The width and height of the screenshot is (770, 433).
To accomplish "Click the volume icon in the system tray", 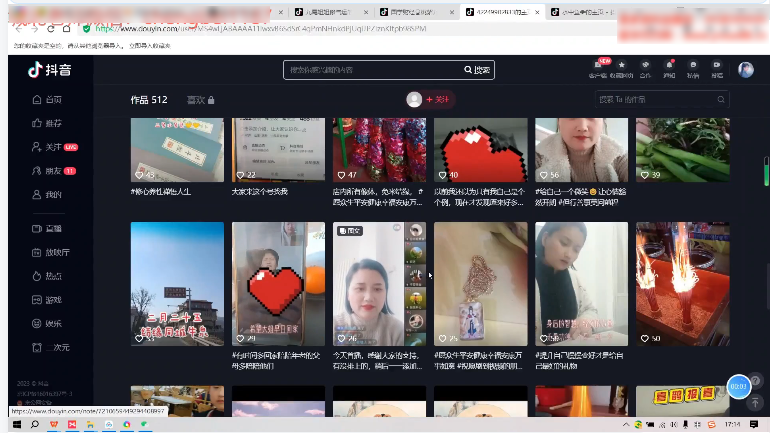I will click(x=674, y=425).
